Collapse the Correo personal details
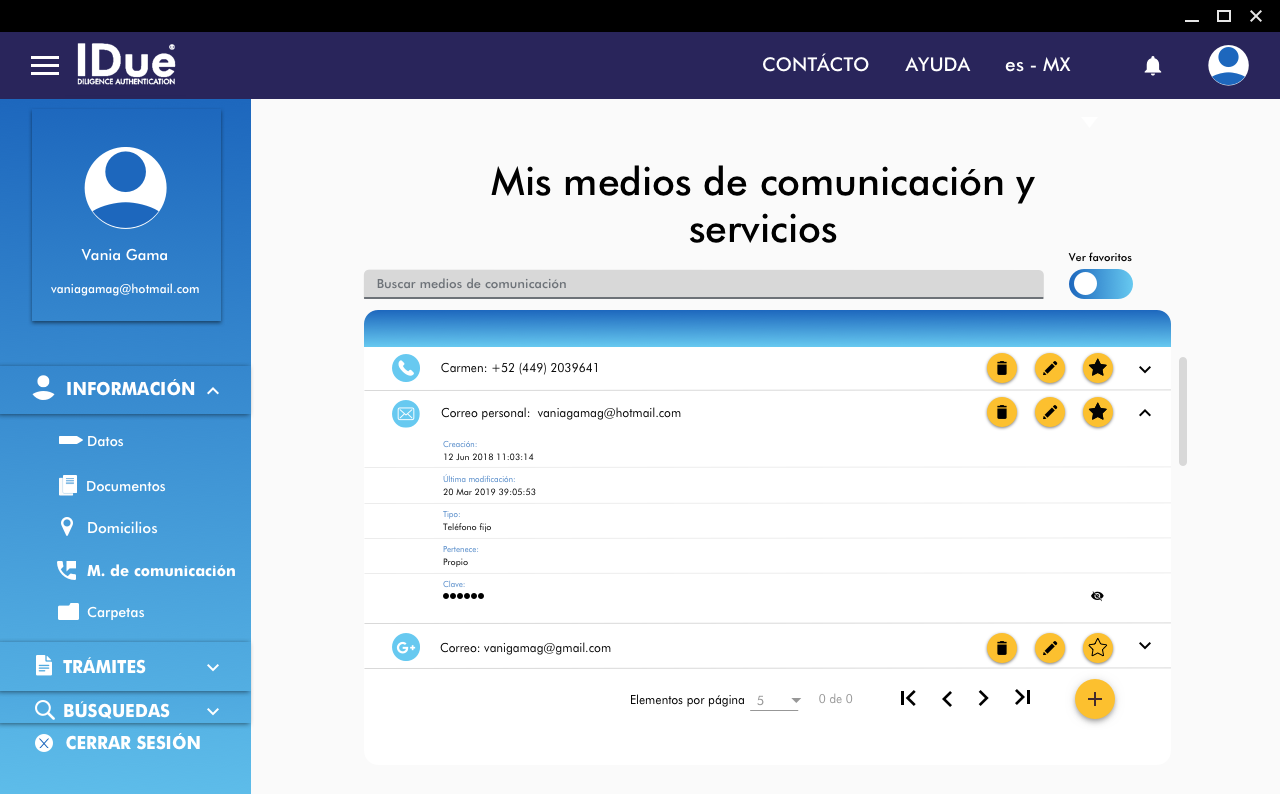Image resolution: width=1280 pixels, height=794 pixels. (x=1145, y=412)
